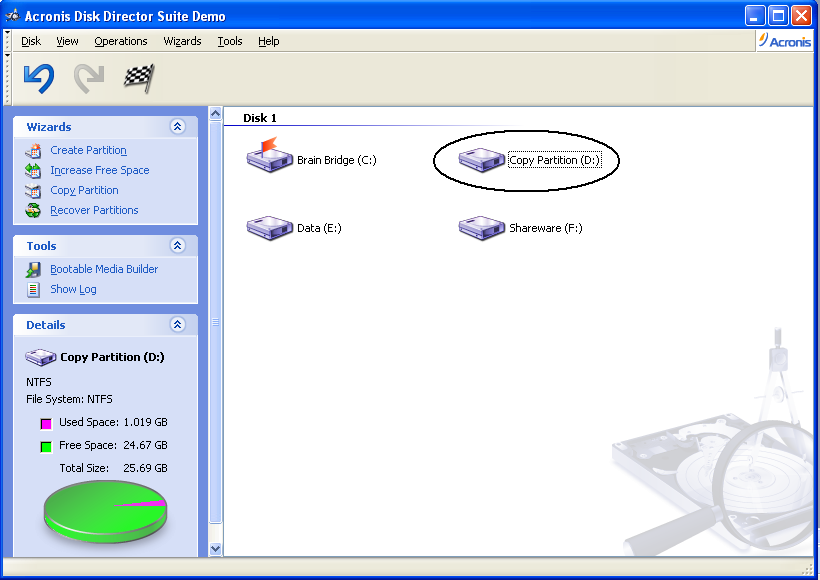Open the Disk menu
The image size is (820, 580).
(31, 41)
